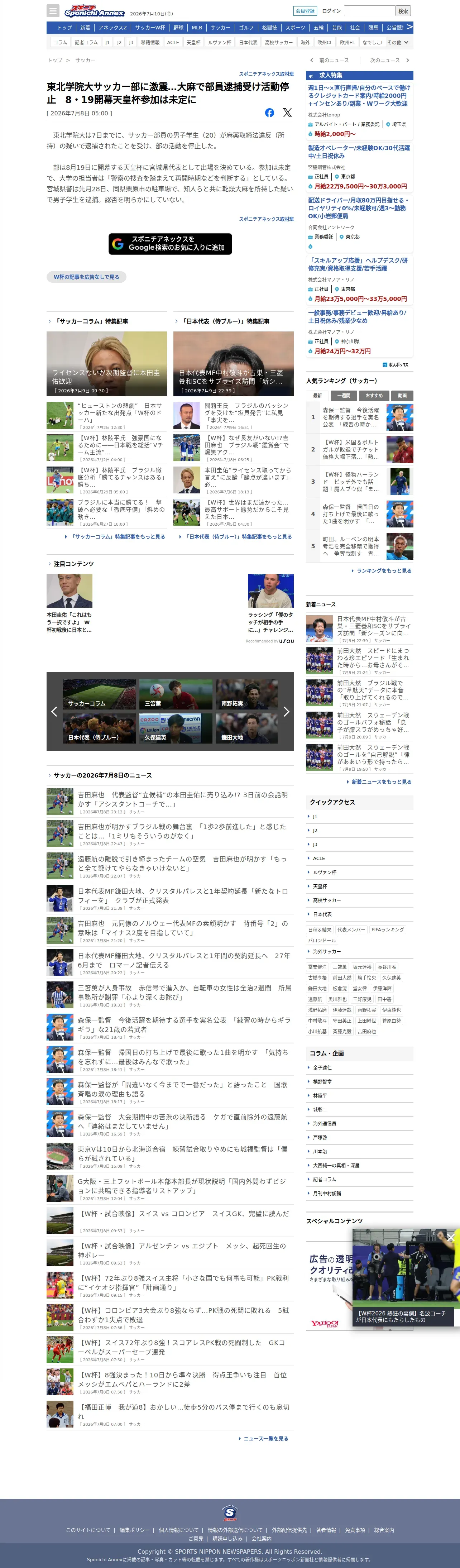Click the FIFAランキング tag
This screenshot has height=1568, width=460.
[388, 929]
